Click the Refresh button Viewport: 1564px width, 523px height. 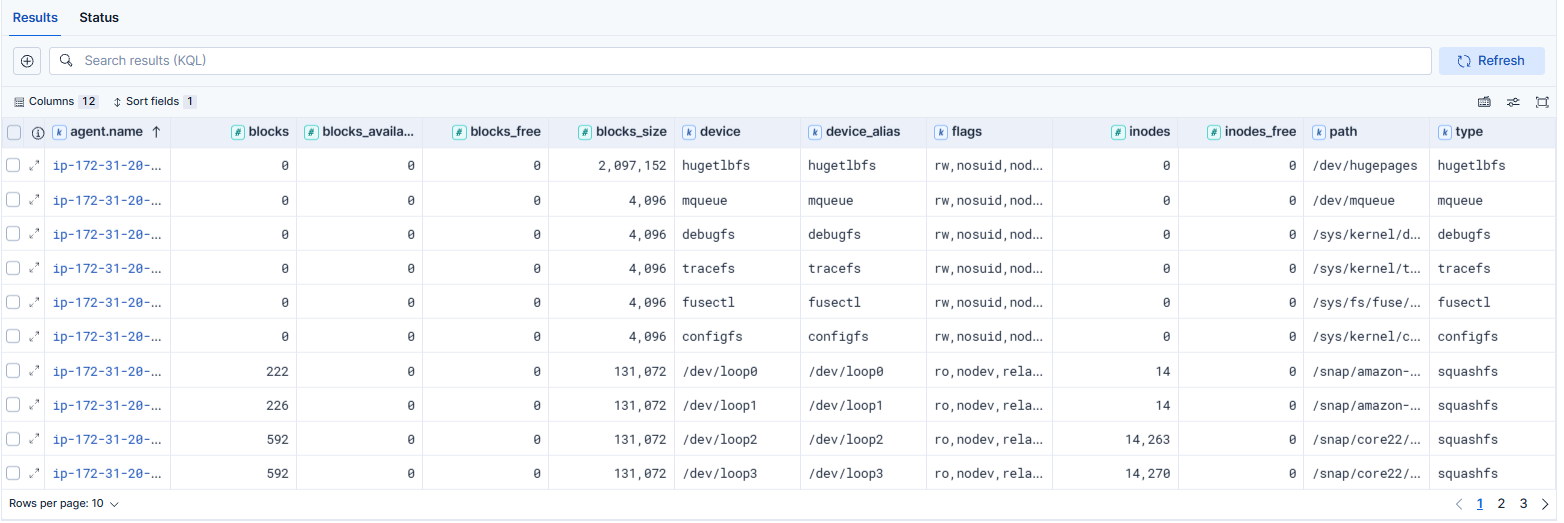(1491, 61)
